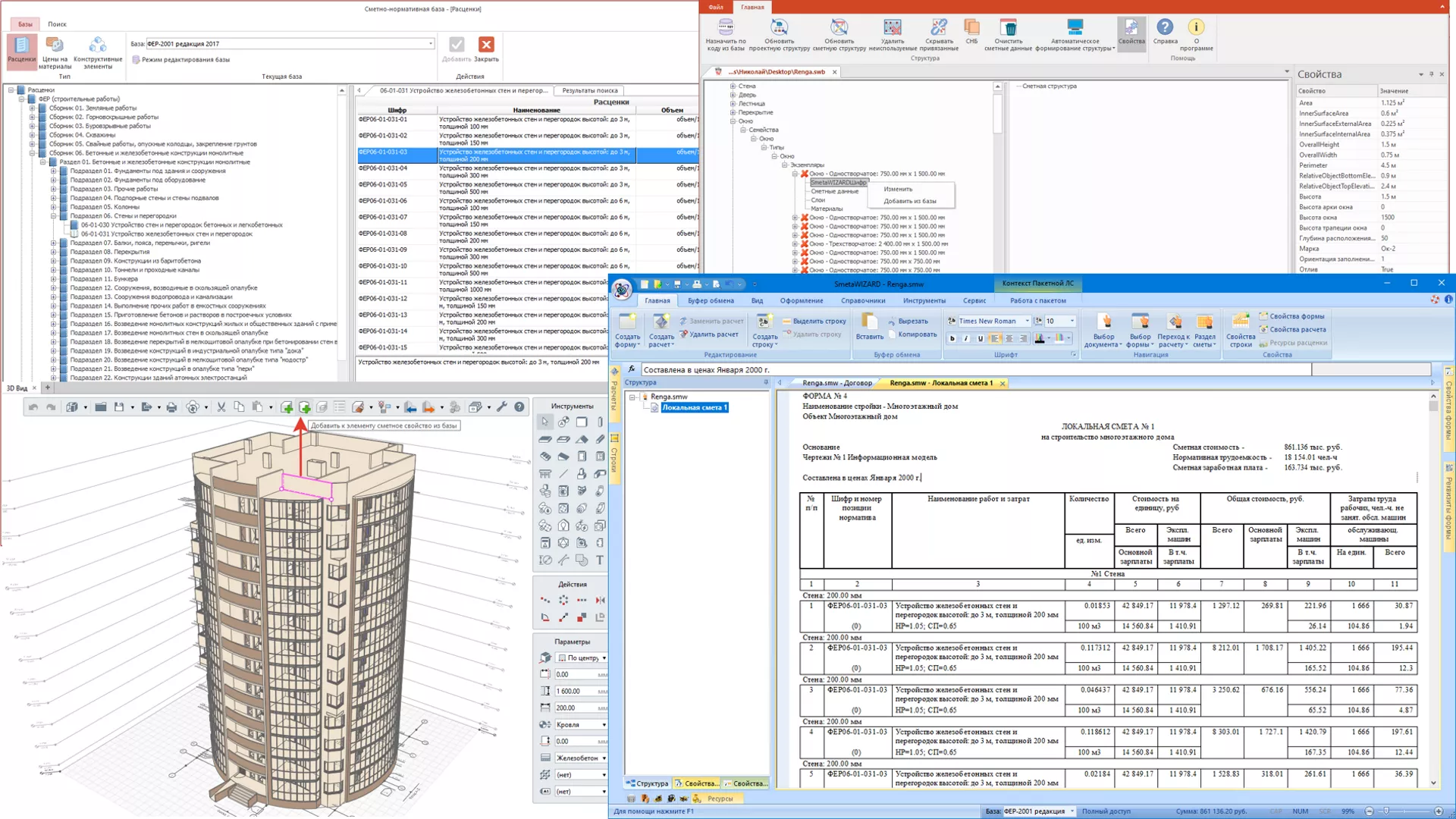Screen dimensions: 1456x819
Task: Open the Кровля parameter dropdown
Action: click(604, 725)
